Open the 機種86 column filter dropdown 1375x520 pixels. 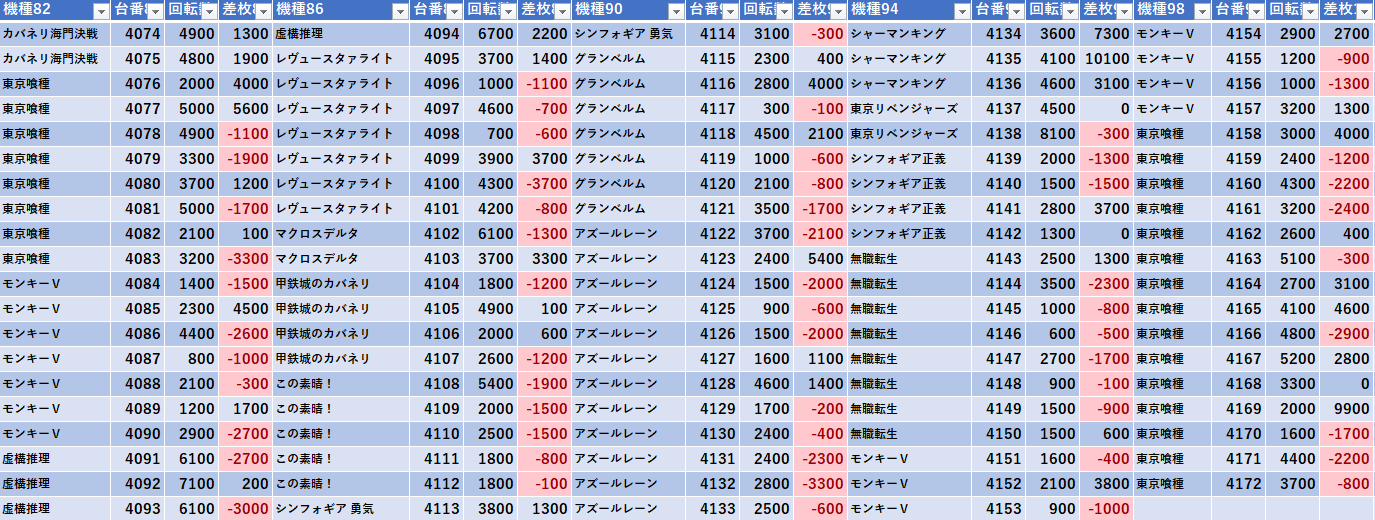click(x=400, y=11)
